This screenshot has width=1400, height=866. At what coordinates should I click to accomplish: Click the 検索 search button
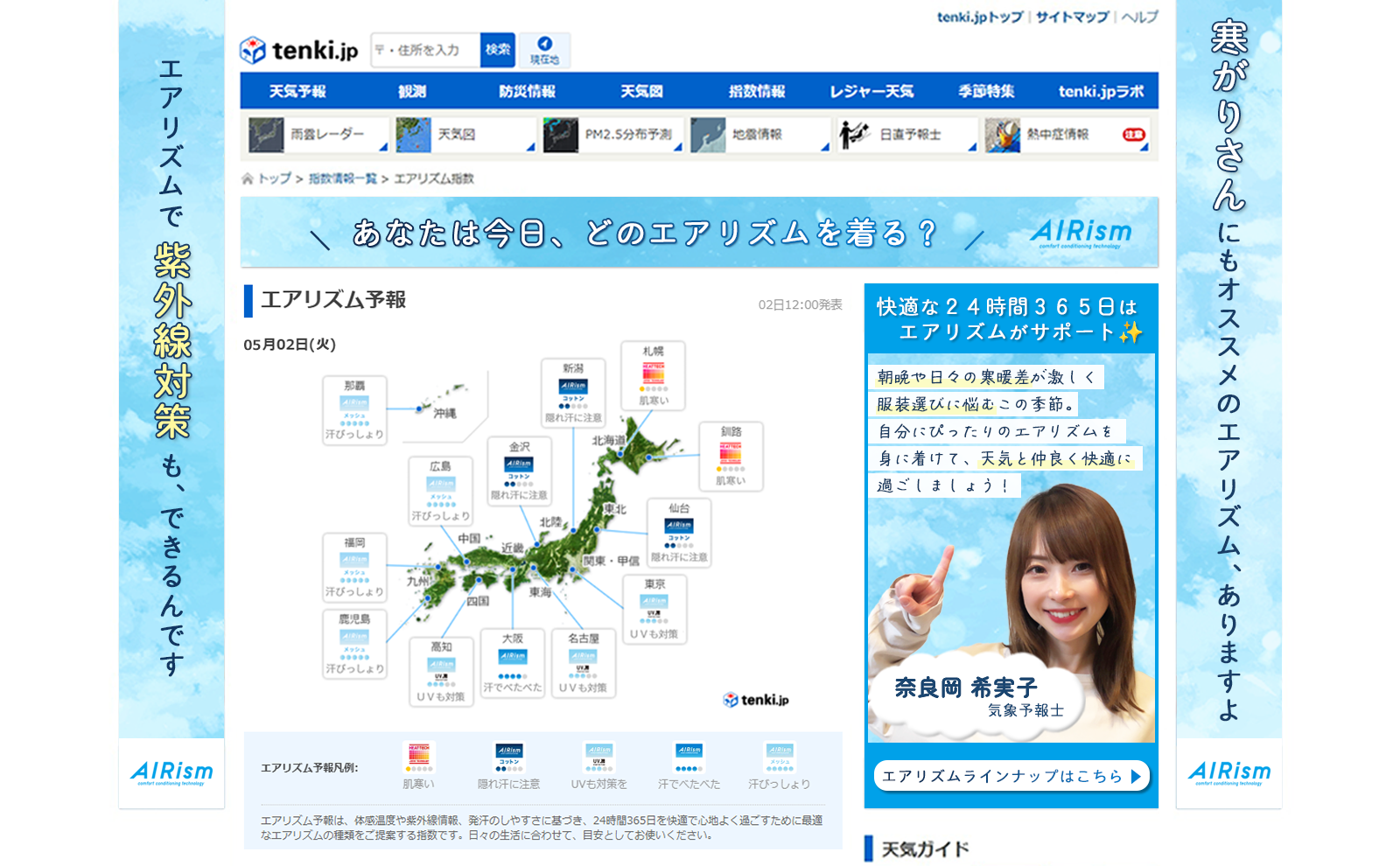pos(498,50)
